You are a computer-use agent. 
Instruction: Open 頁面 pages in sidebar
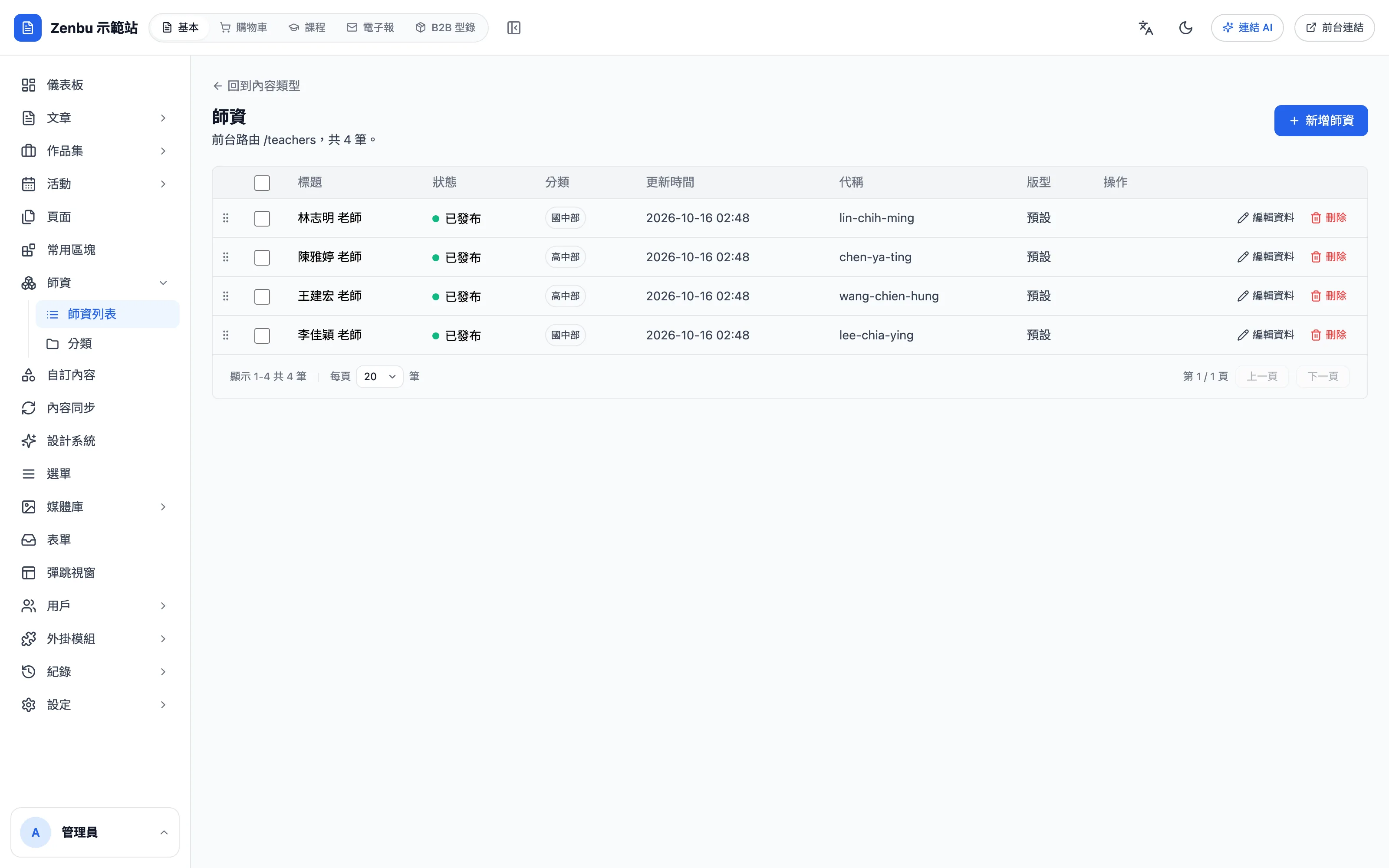tap(95, 217)
